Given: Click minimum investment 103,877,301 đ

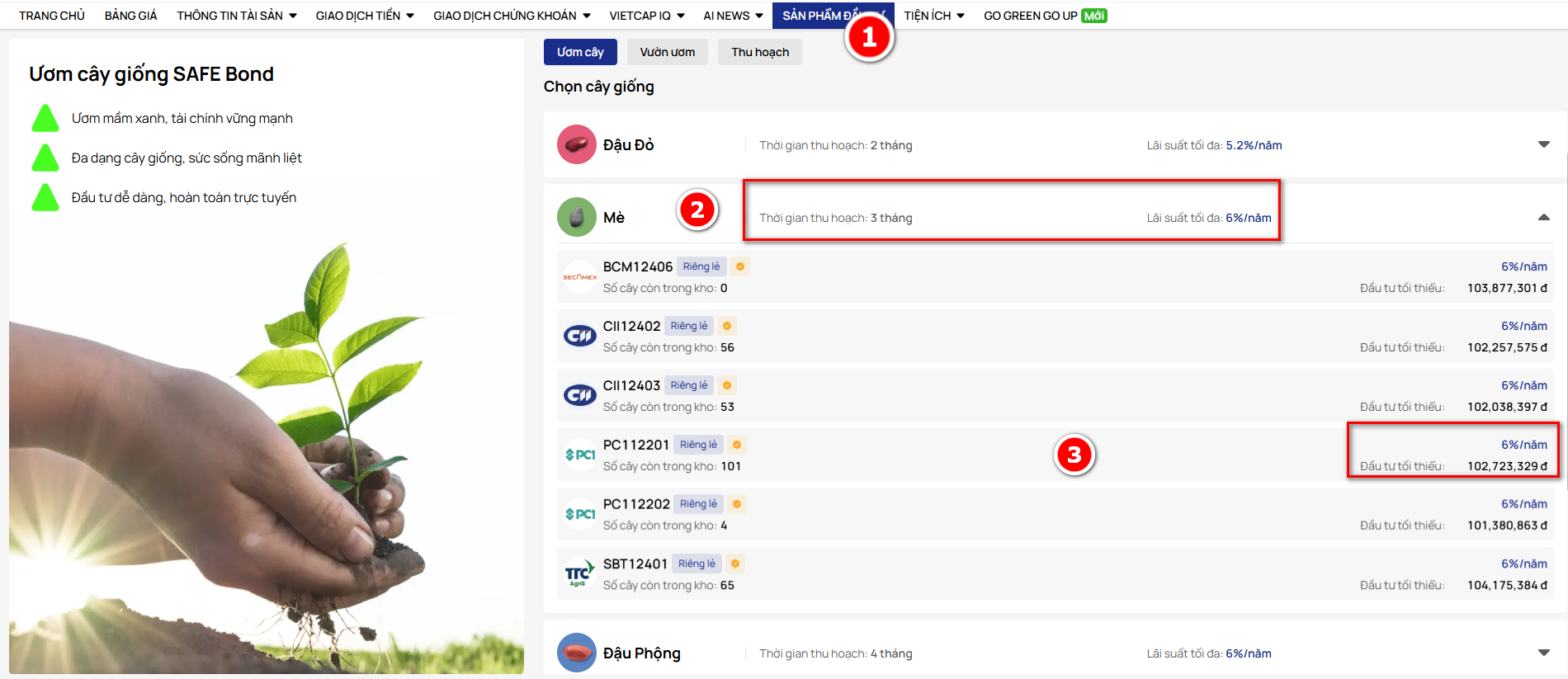Looking at the screenshot, I should pos(1507,288).
